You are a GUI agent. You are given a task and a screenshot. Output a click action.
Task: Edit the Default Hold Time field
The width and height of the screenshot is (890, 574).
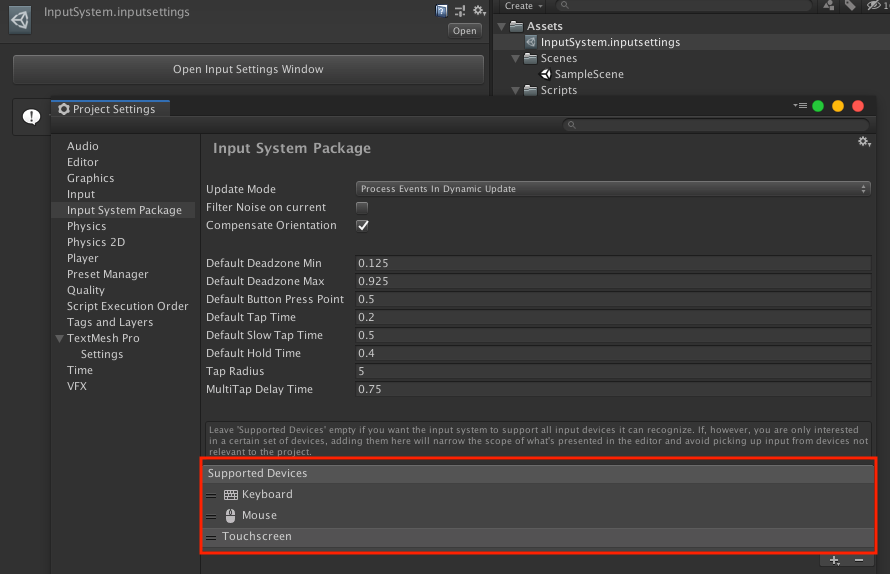[x=612, y=353]
